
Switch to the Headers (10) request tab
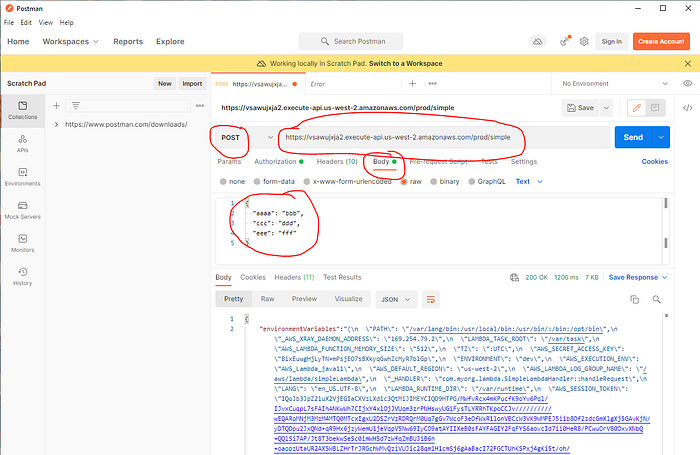click(337, 162)
